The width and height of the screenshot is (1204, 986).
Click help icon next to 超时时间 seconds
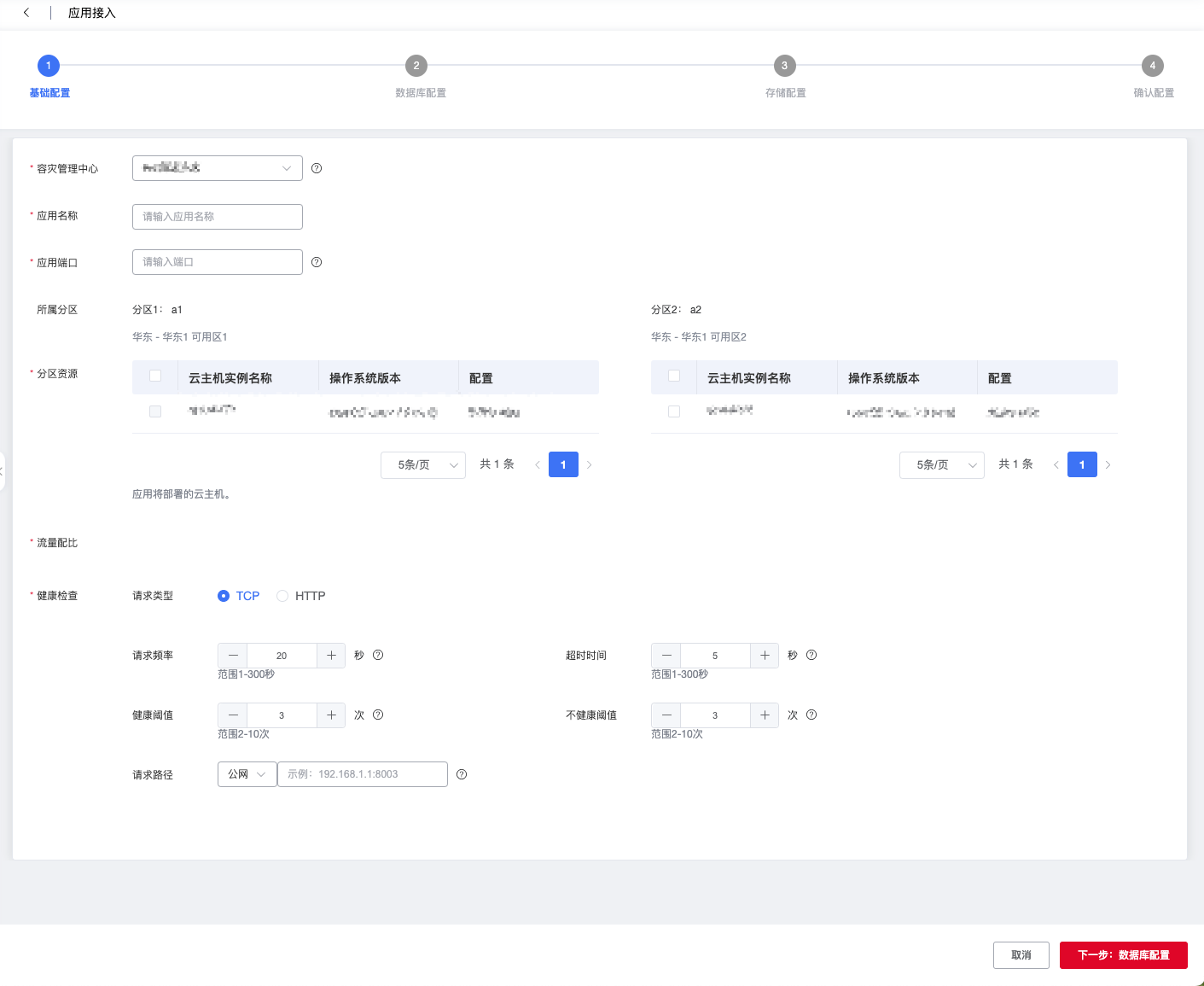811,655
